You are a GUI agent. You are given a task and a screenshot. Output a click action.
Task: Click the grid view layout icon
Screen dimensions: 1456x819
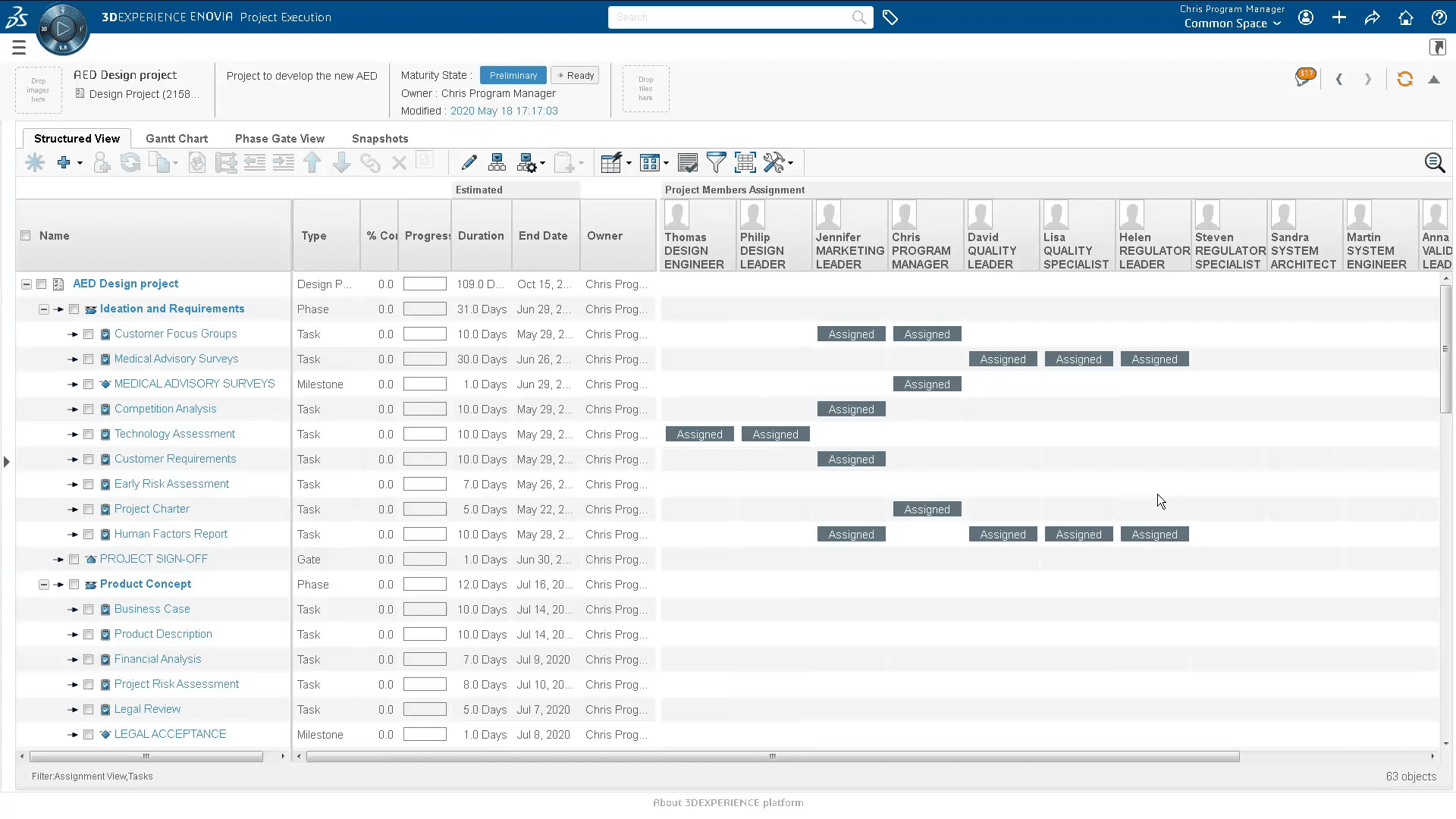point(650,162)
